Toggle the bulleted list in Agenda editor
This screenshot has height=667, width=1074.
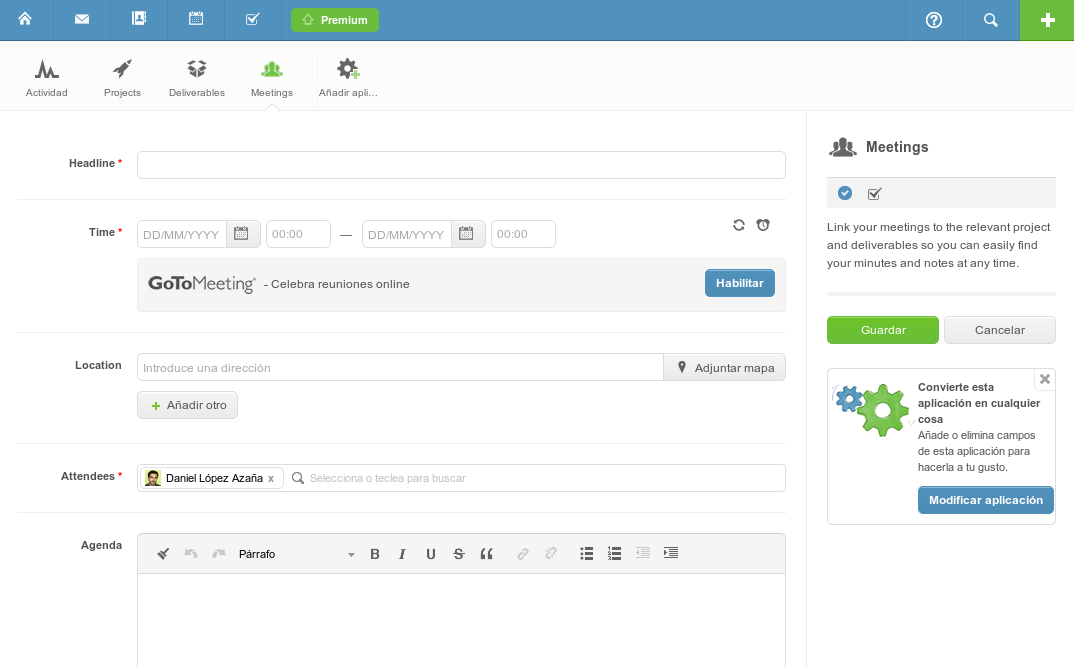click(587, 553)
